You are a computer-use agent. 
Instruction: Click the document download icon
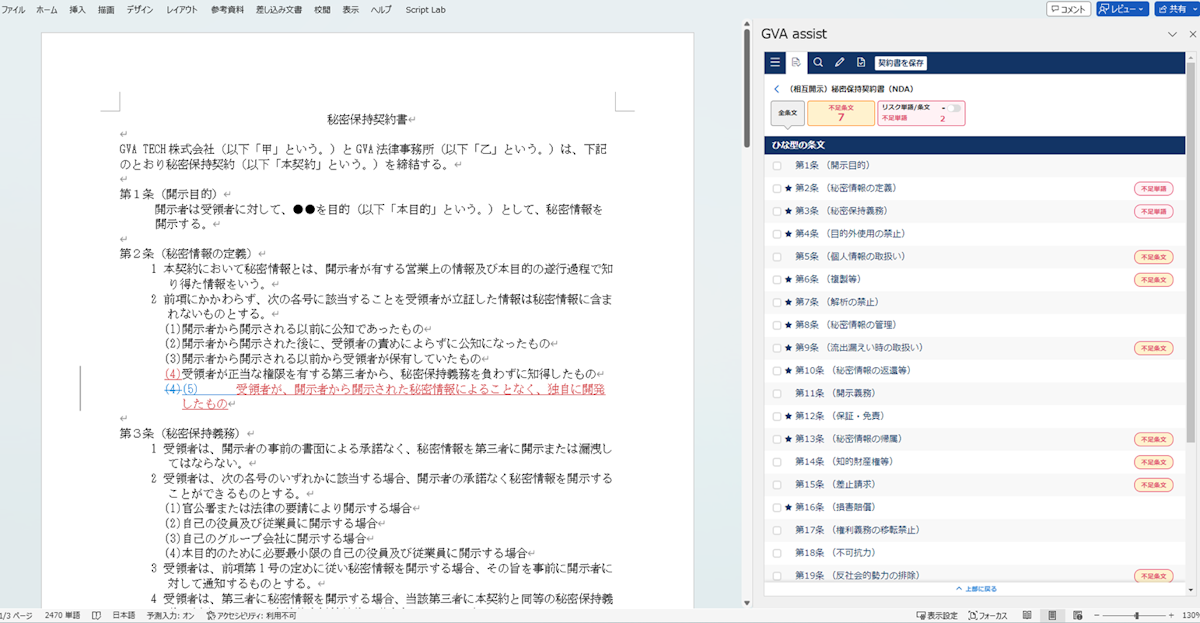[861, 62]
